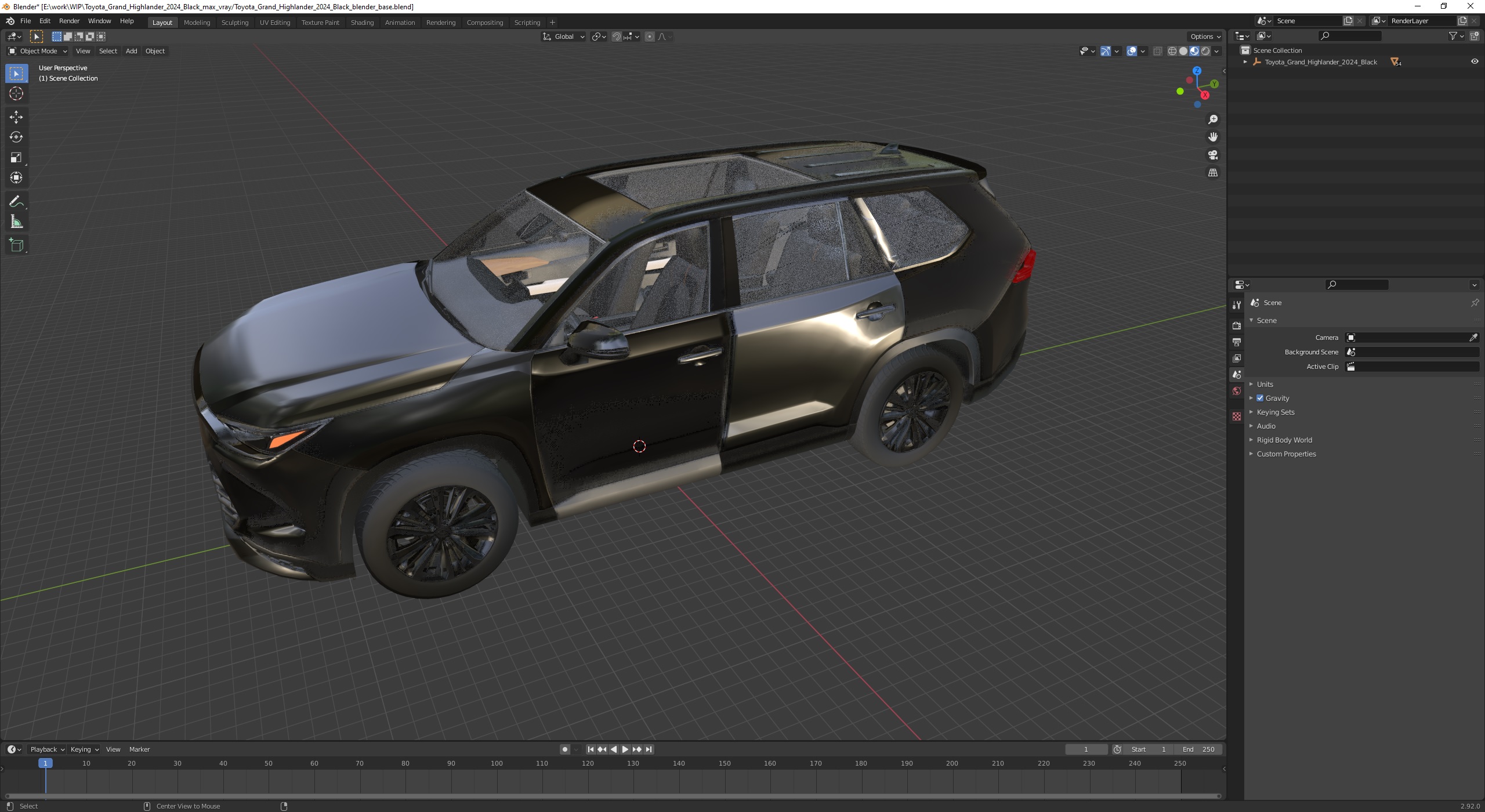This screenshot has width=1485, height=812.
Task: Switch to the Shading workspace tab
Action: pos(362,22)
